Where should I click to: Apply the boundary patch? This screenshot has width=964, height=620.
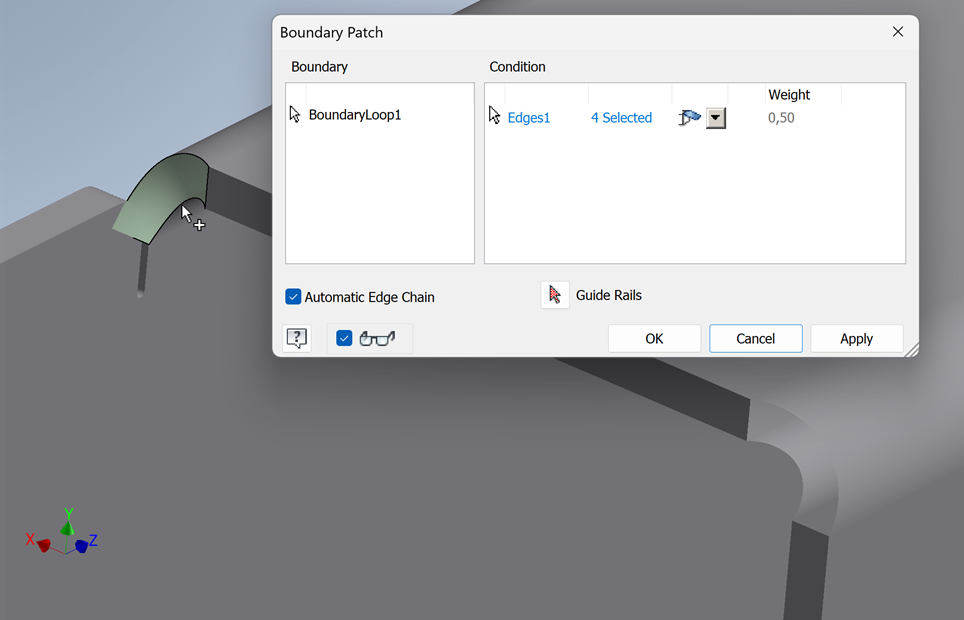[856, 338]
